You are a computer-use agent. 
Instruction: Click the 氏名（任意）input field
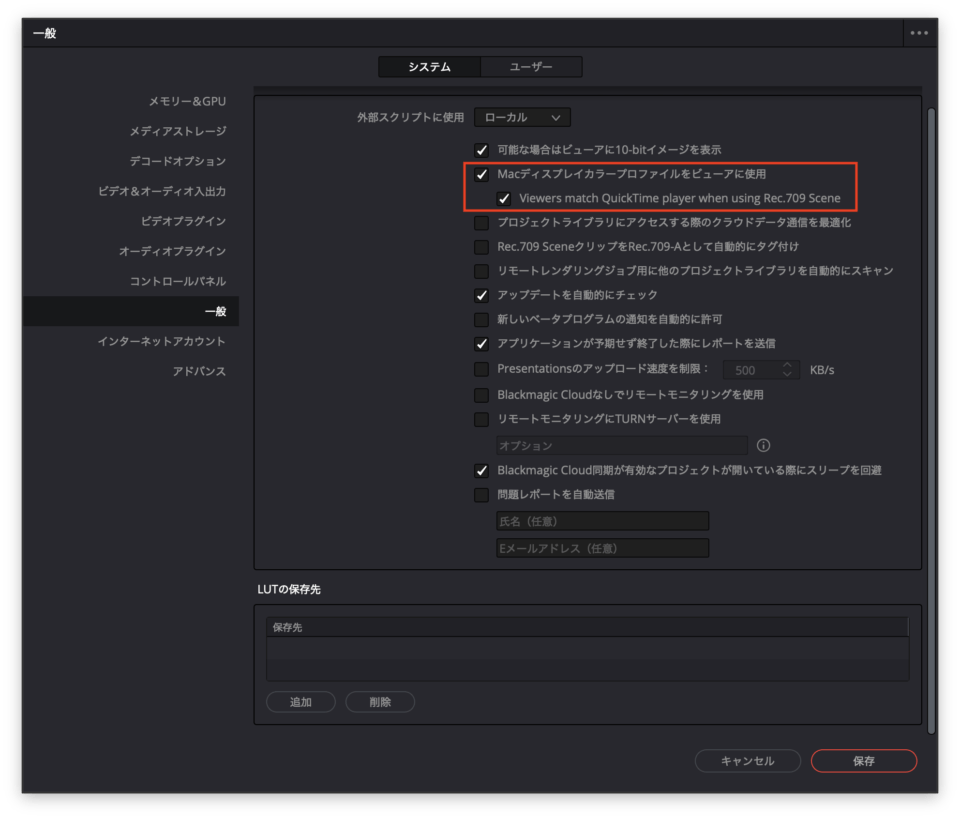602,521
